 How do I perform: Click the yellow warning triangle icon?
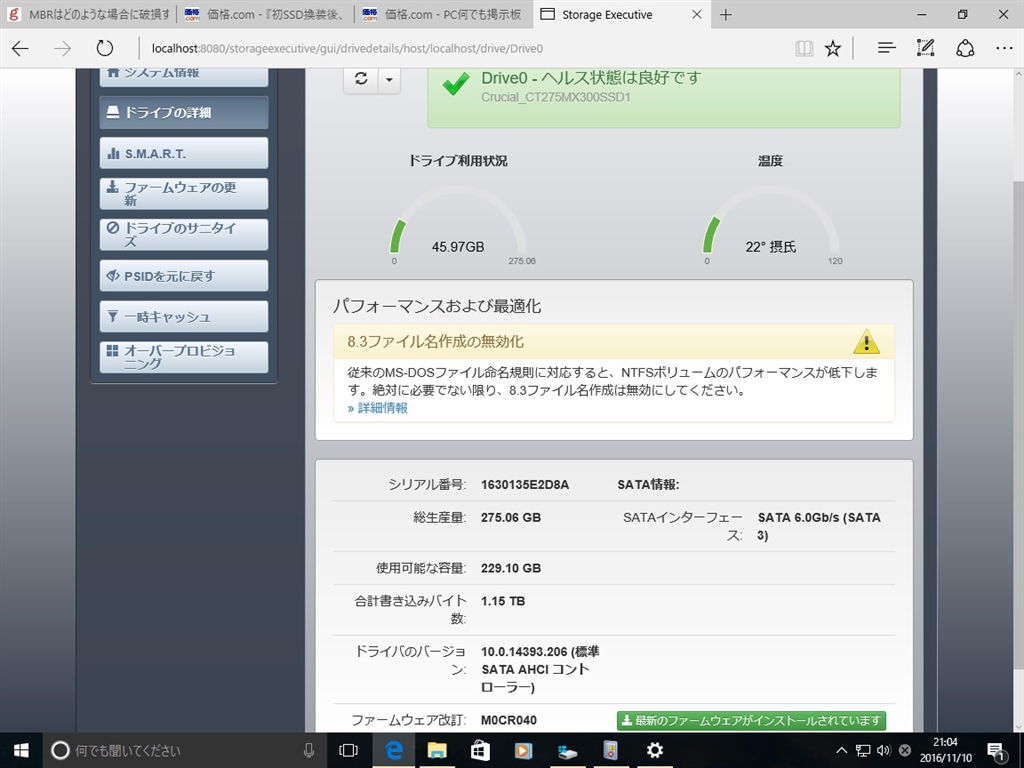[x=866, y=341]
